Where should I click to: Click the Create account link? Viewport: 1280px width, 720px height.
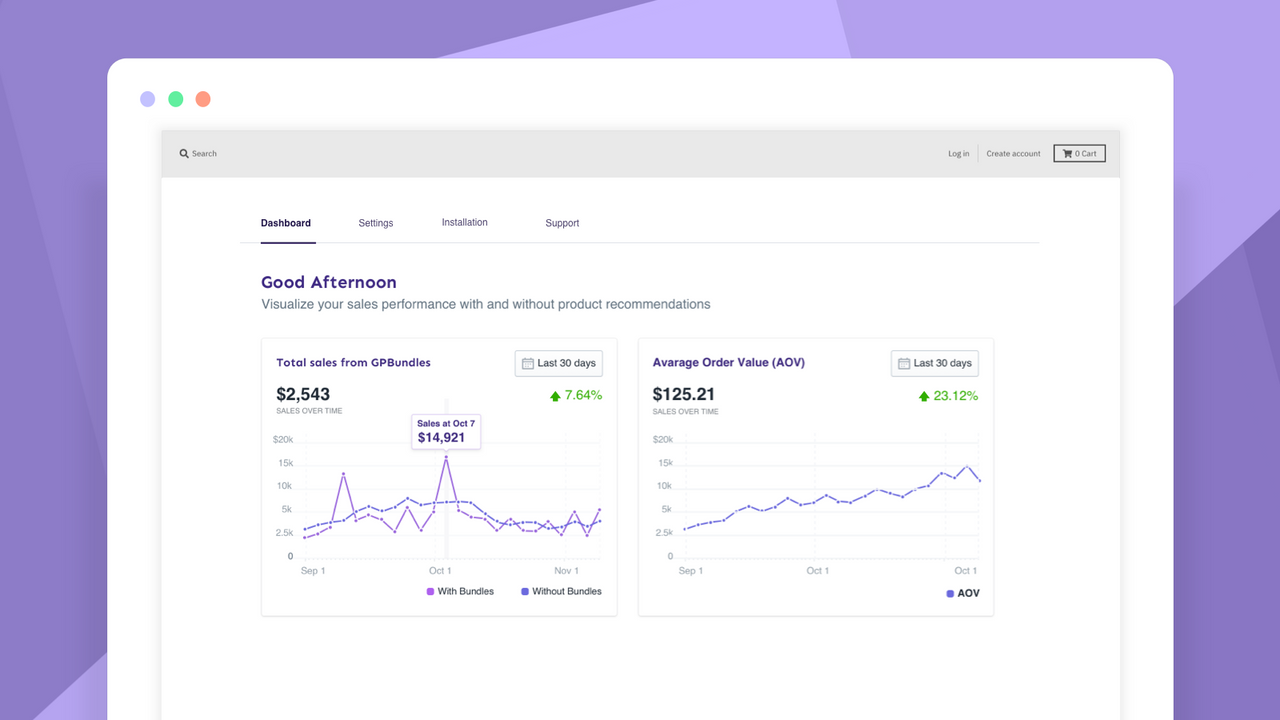(1013, 154)
